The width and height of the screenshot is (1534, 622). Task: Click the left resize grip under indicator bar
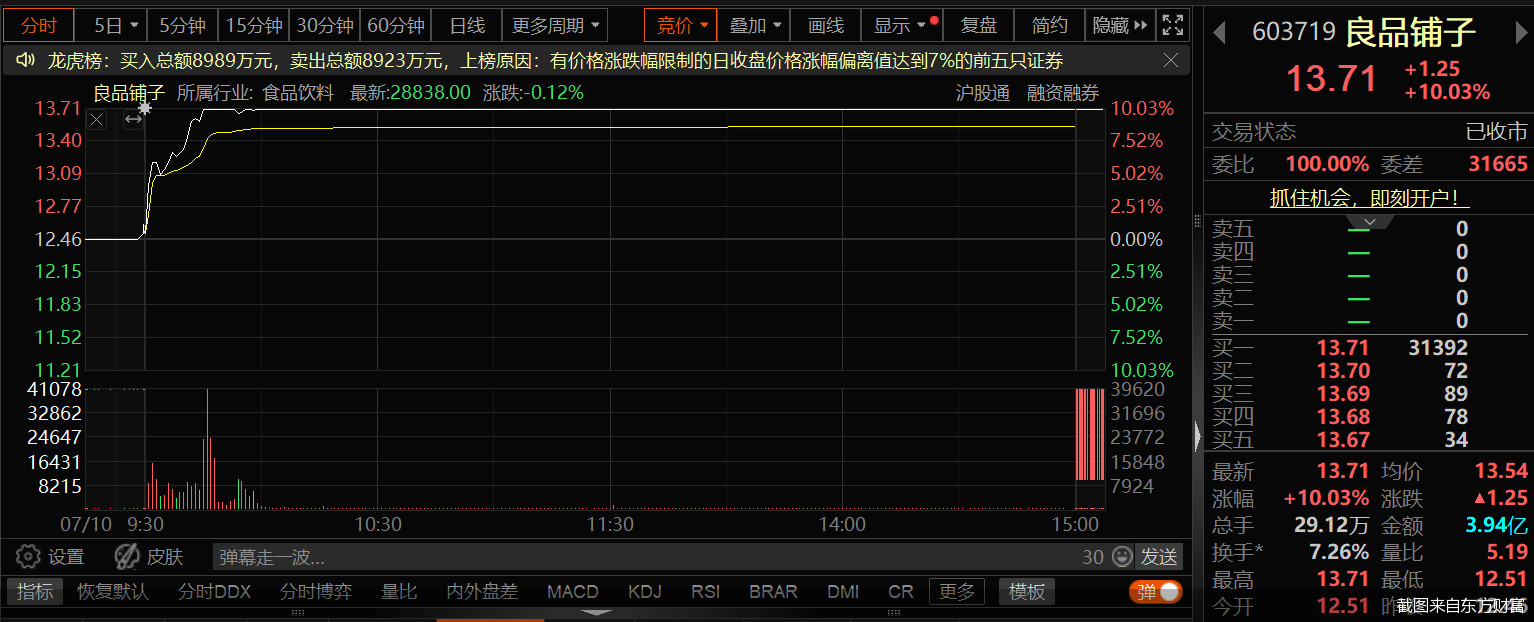tap(297, 612)
